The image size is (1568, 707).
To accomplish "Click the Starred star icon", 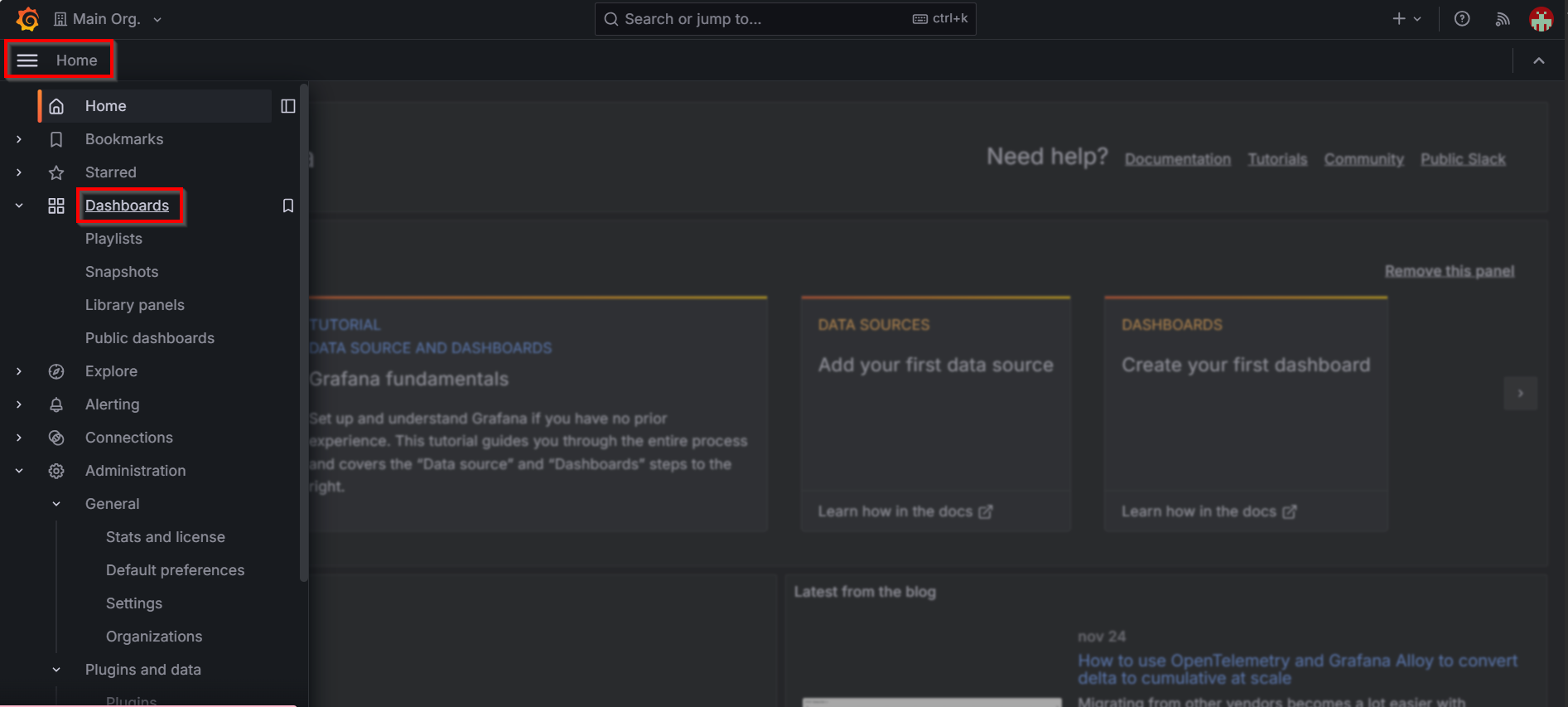I will [56, 172].
